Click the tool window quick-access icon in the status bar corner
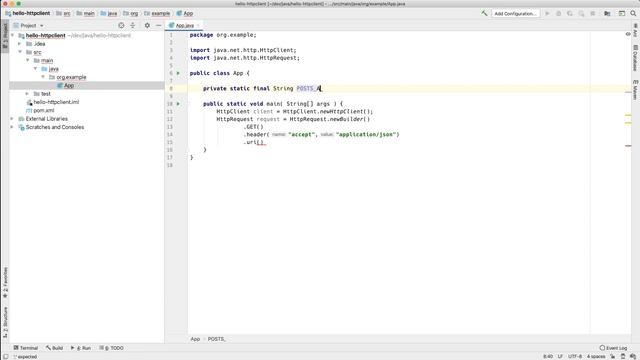Viewport: 640px width, 360px height. tap(5, 357)
